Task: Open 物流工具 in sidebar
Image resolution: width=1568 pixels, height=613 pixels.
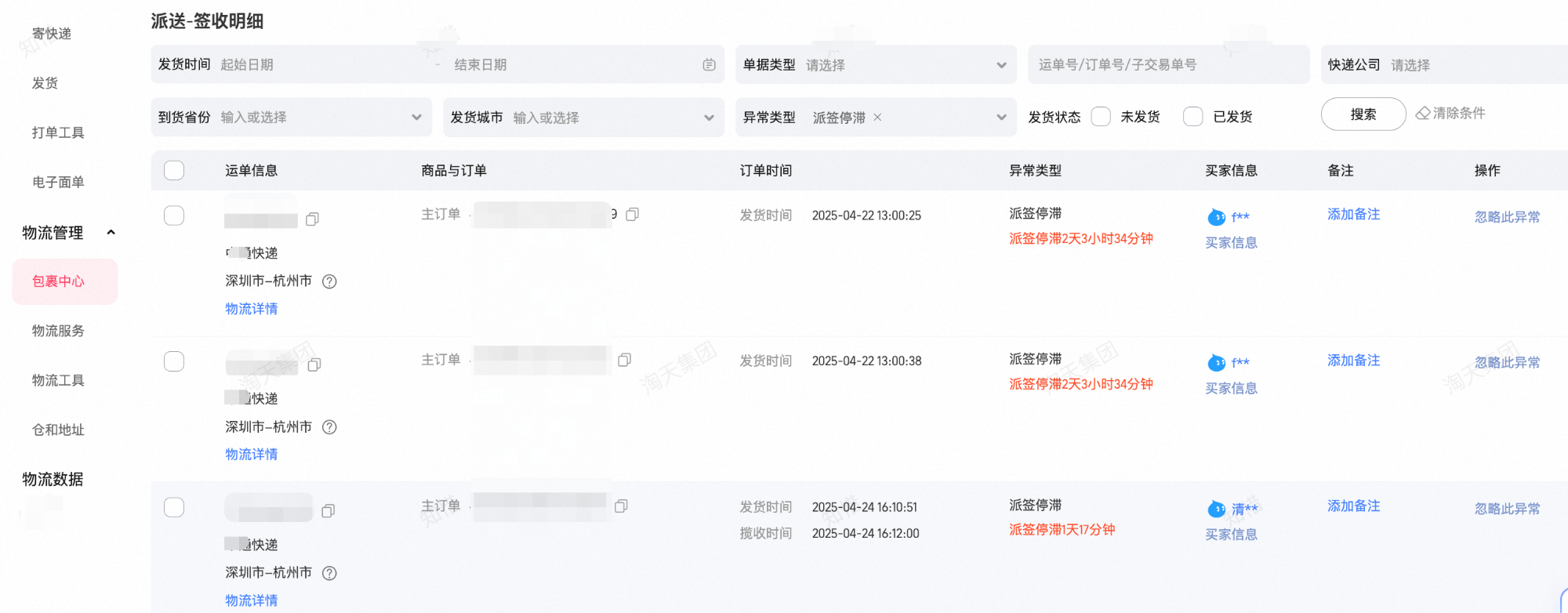Action: coord(58,380)
